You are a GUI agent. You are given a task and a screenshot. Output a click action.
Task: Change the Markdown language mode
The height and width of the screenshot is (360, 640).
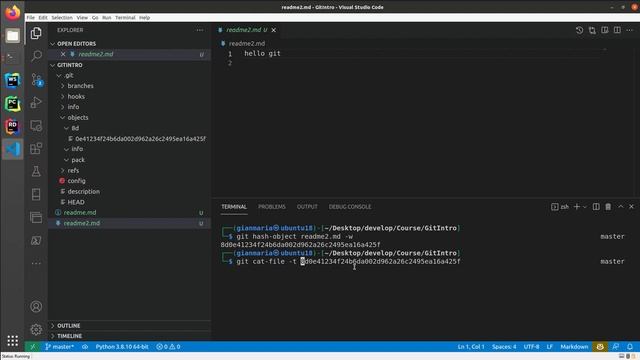coord(574,347)
